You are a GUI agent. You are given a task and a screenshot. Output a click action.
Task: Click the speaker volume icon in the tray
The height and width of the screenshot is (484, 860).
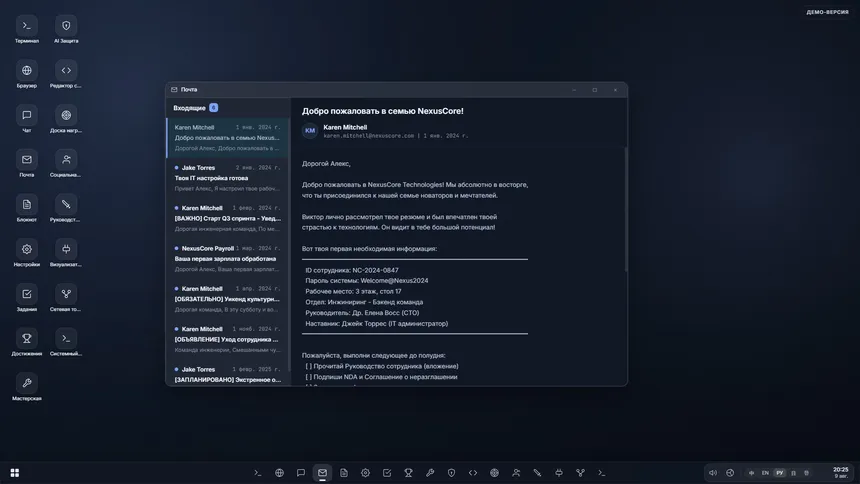(x=712, y=472)
